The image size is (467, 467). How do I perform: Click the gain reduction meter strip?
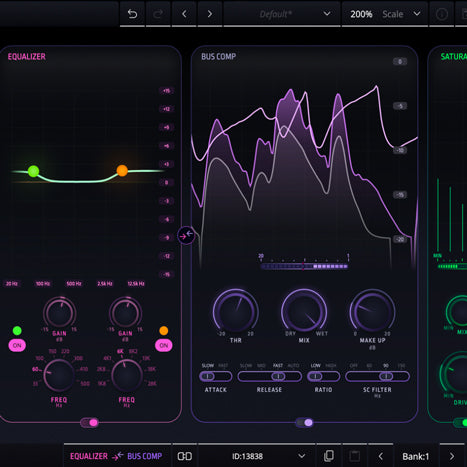(304, 266)
